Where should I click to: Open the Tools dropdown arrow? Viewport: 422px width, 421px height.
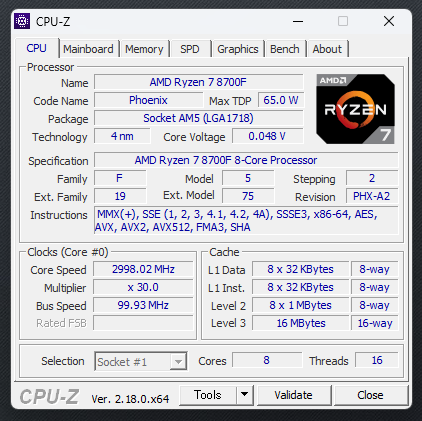tap(245, 395)
